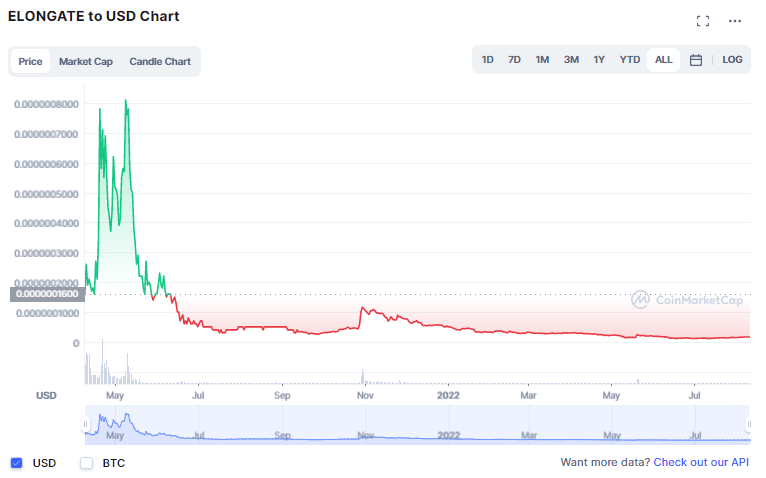This screenshot has width=766, height=478.
Task: Set range to 1D
Action: pyautogui.click(x=487, y=60)
